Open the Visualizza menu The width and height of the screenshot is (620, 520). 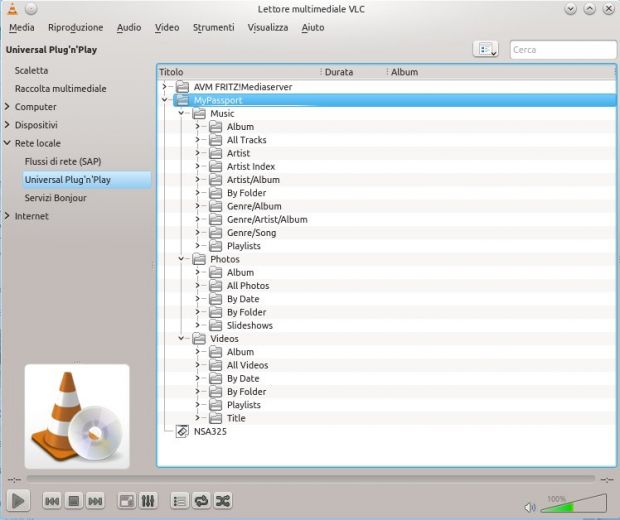[x=268, y=27]
